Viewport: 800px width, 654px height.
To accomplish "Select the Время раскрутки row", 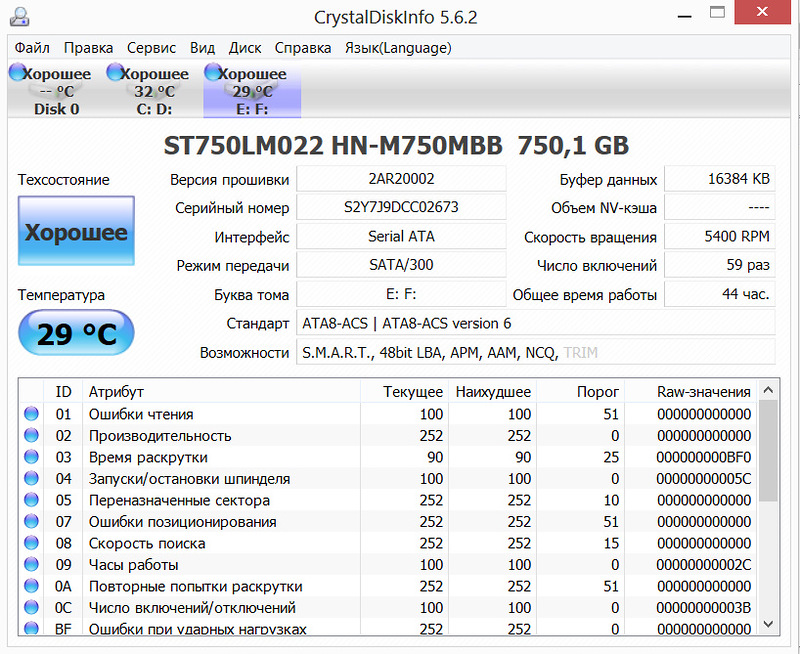I will pyautogui.click(x=388, y=457).
